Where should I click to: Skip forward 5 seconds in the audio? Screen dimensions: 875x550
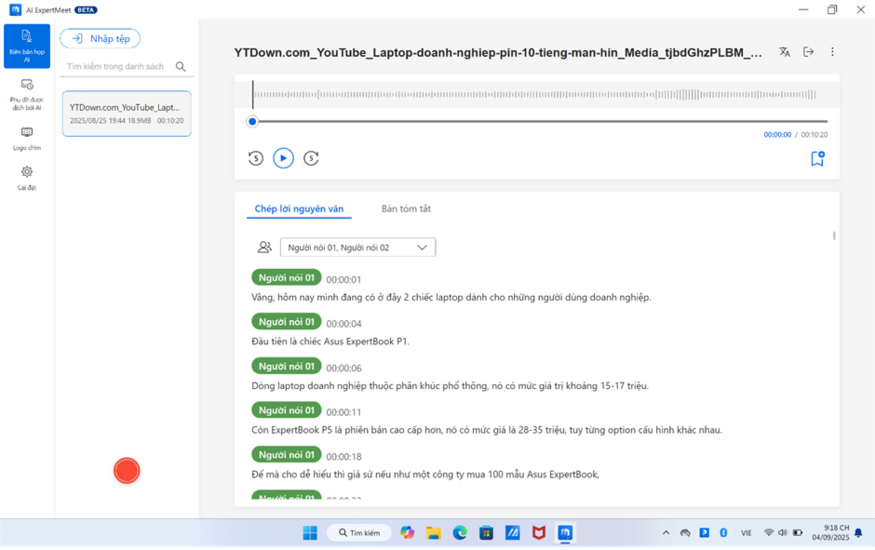pyautogui.click(x=311, y=158)
